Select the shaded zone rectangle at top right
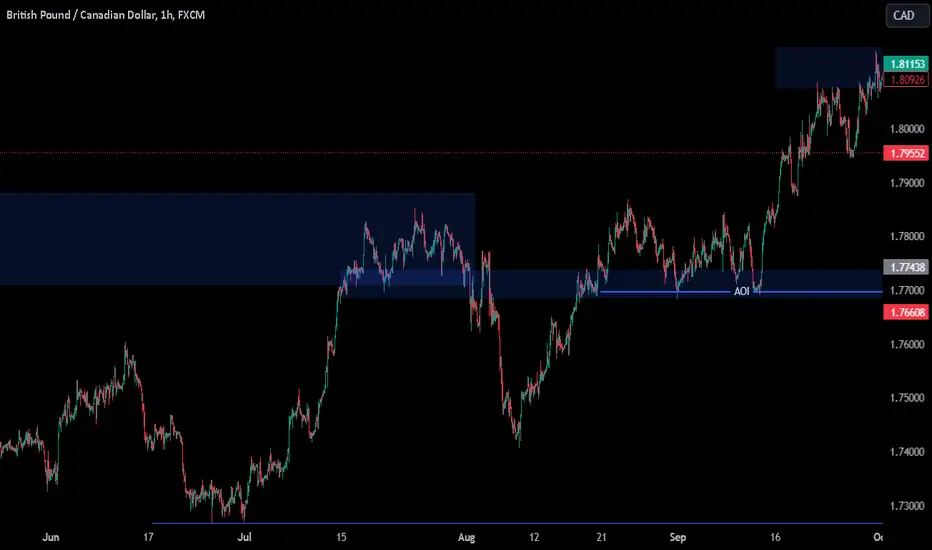Image resolution: width=932 pixels, height=550 pixels. pyautogui.click(x=829, y=67)
